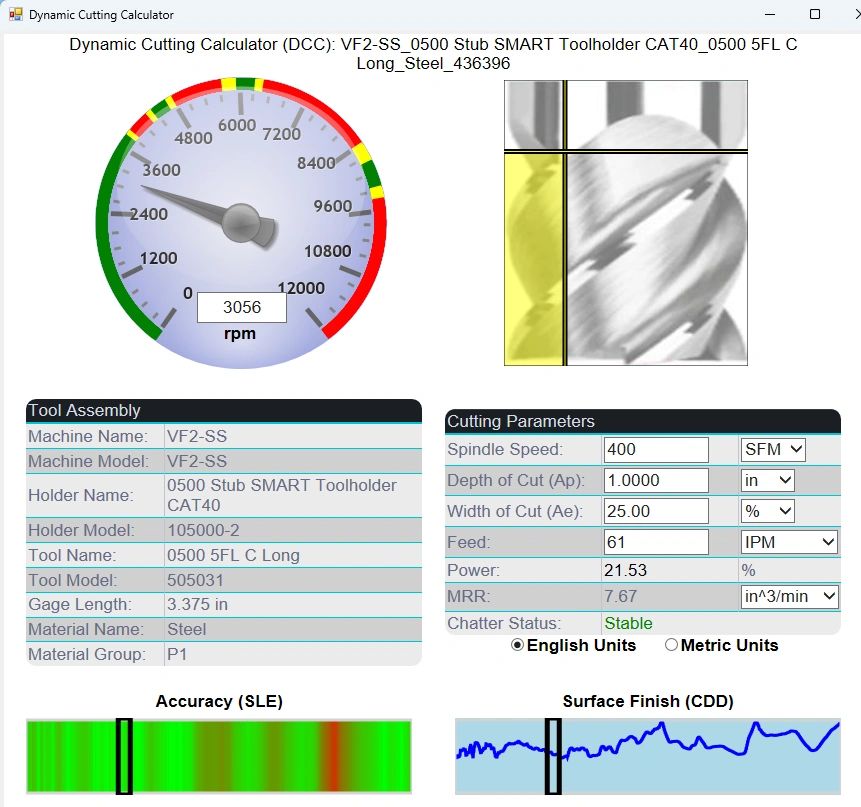861x807 pixels.
Task: Open the SFM spindle speed unit dropdown
Action: [x=772, y=450]
